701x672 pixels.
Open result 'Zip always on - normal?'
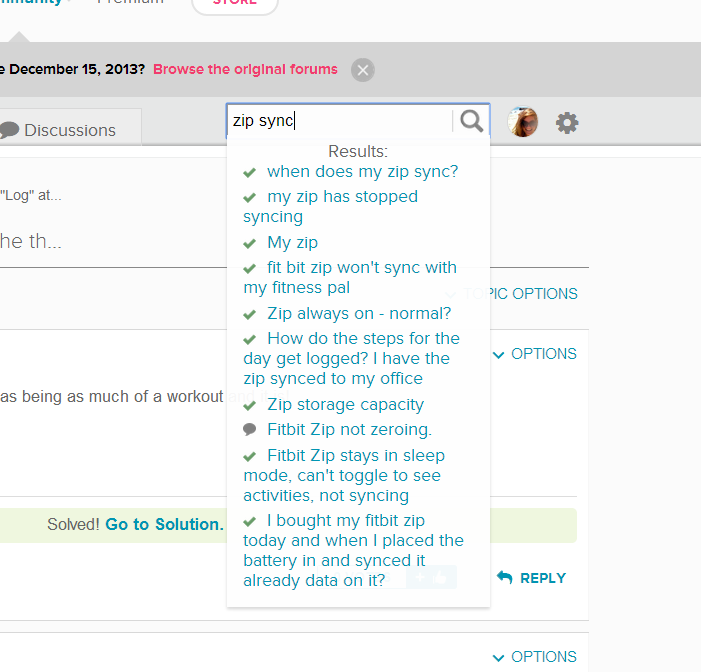(359, 313)
